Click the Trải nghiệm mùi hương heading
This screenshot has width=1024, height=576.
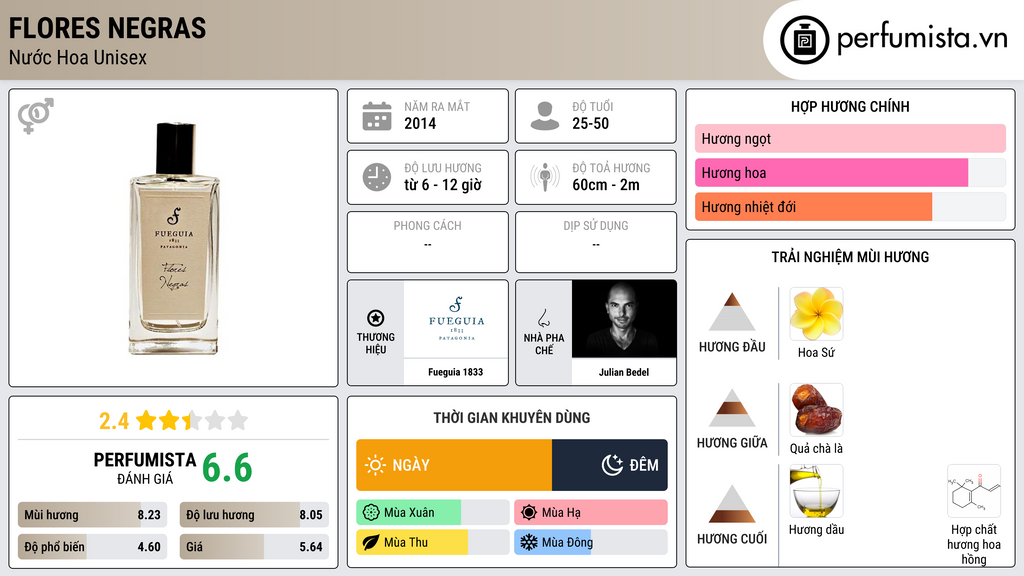tap(850, 257)
